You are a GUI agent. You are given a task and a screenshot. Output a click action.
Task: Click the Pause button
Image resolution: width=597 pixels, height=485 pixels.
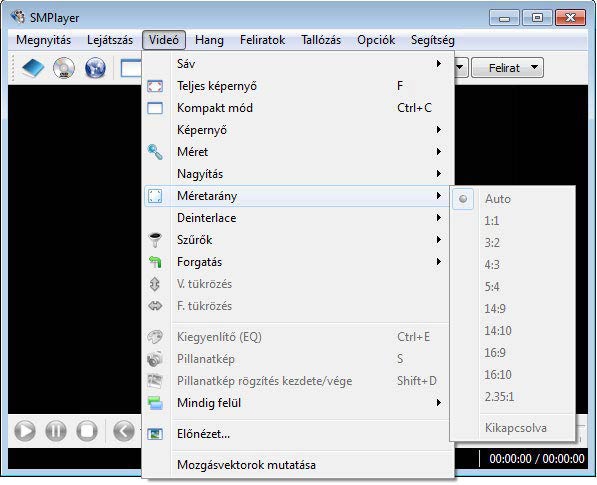[x=56, y=431]
